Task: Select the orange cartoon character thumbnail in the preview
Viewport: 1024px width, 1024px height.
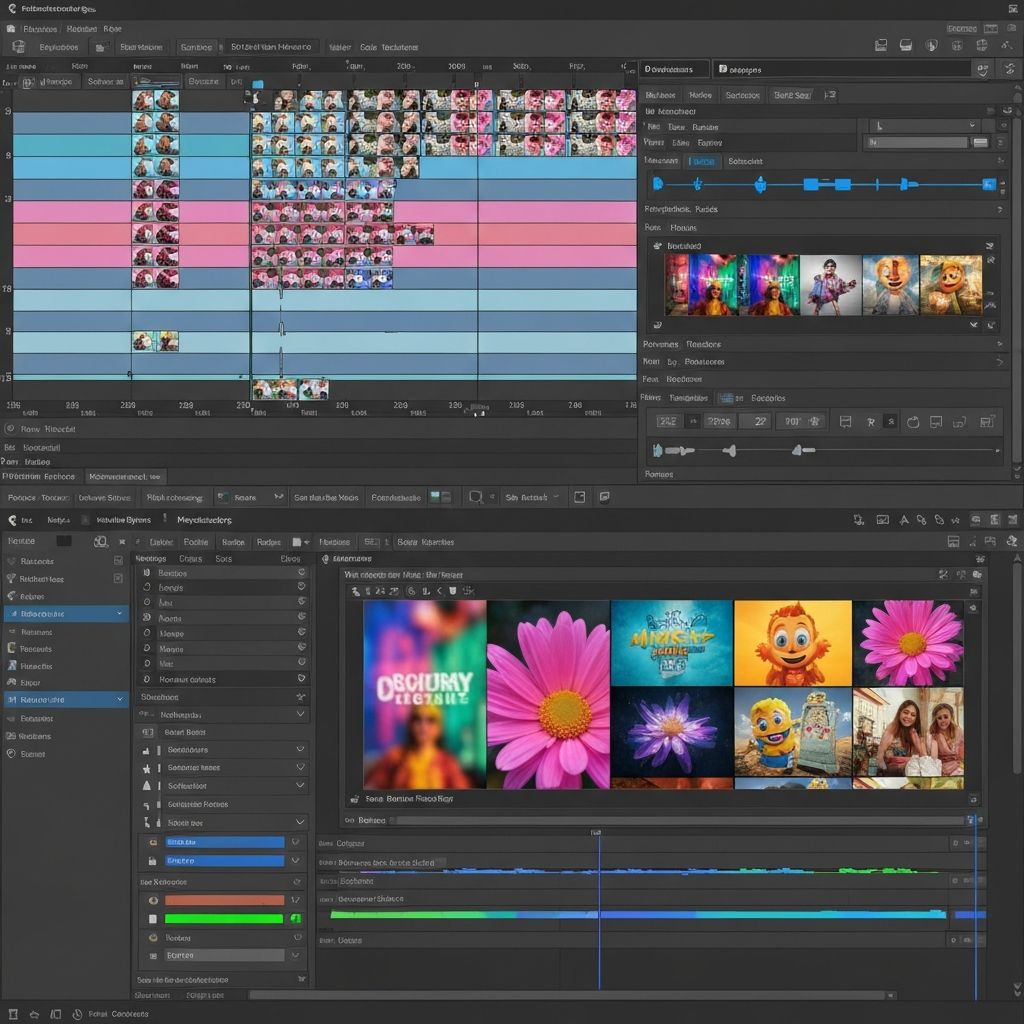Action: click(x=792, y=645)
